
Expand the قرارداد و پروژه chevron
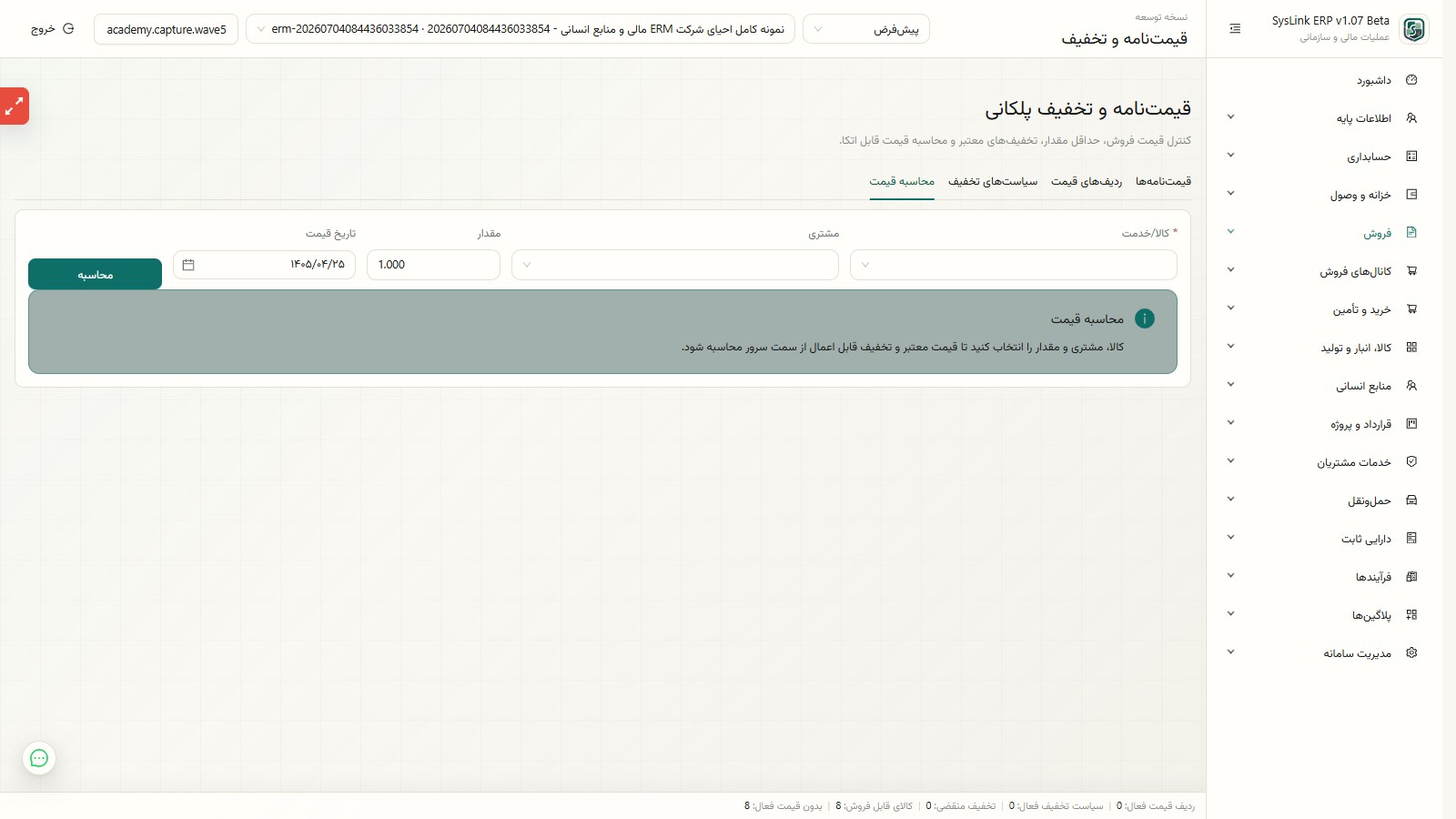pyautogui.click(x=1230, y=423)
